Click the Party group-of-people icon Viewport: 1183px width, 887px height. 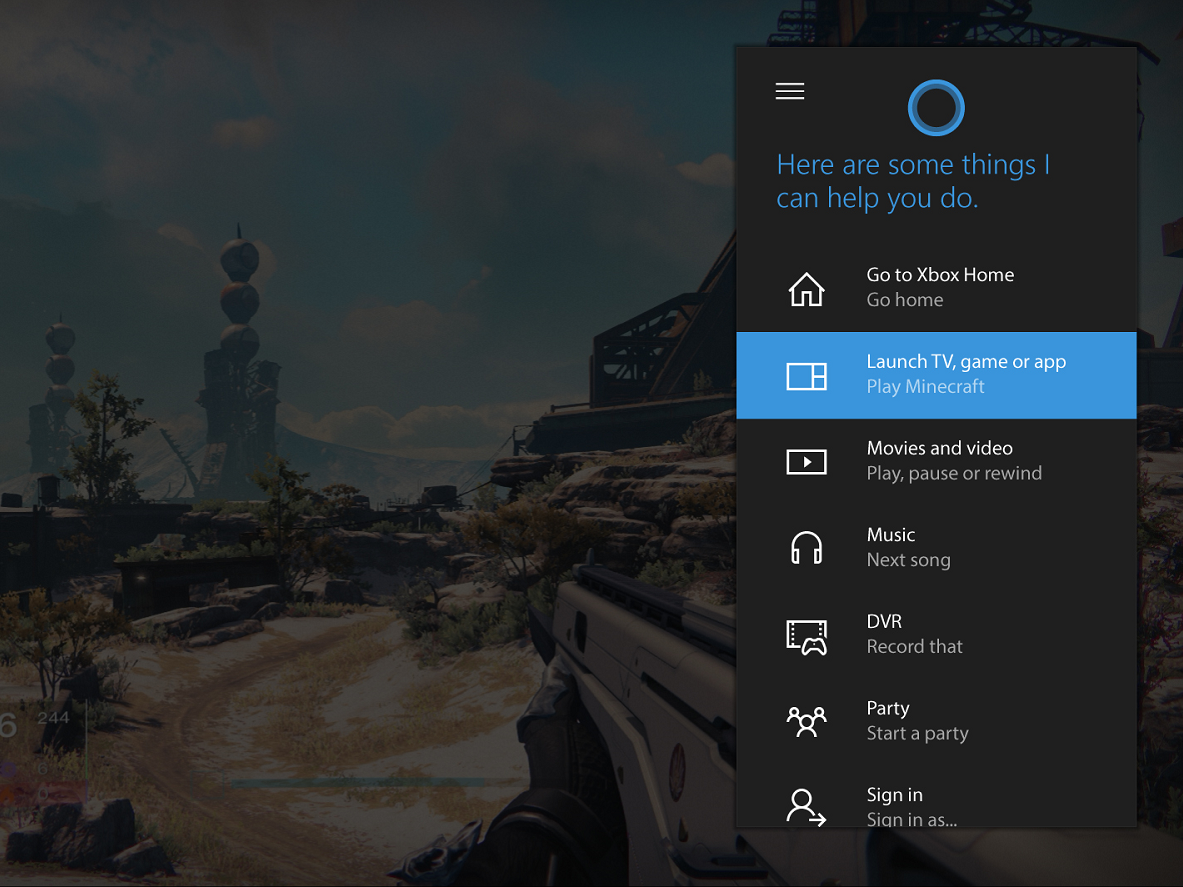(806, 720)
